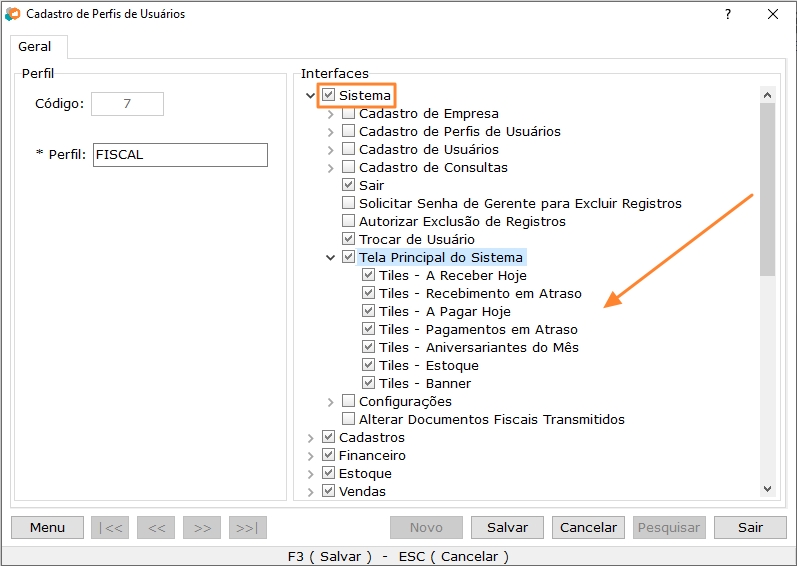
Task: Click the Cancelar button
Action: [589, 527]
